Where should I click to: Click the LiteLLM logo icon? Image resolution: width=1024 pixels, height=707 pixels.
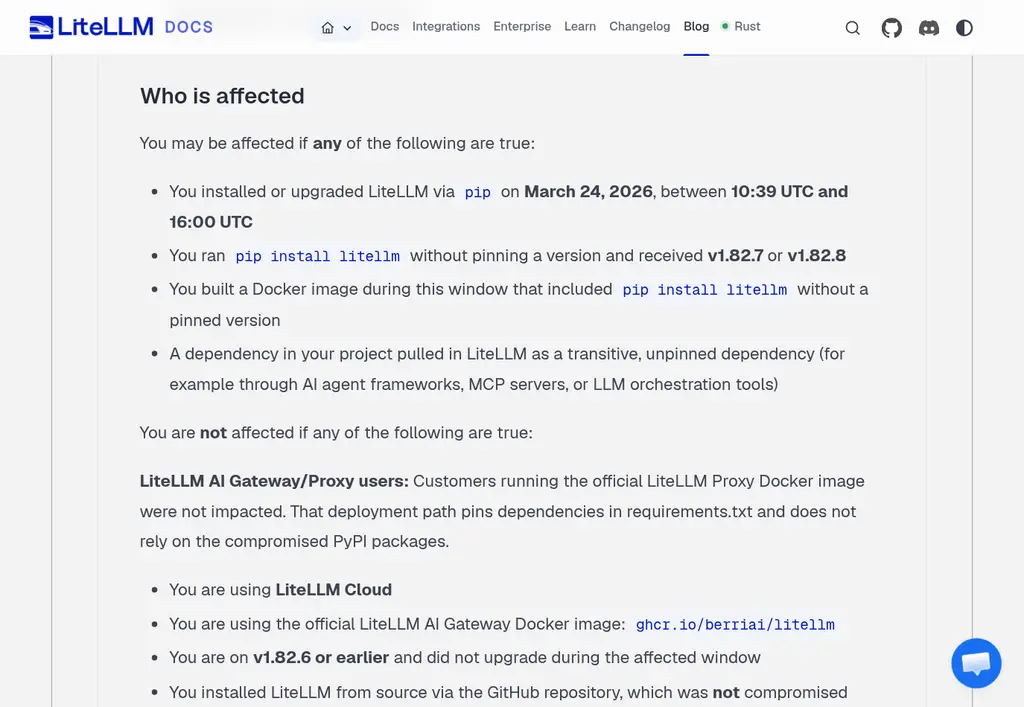pyautogui.click(x=41, y=27)
